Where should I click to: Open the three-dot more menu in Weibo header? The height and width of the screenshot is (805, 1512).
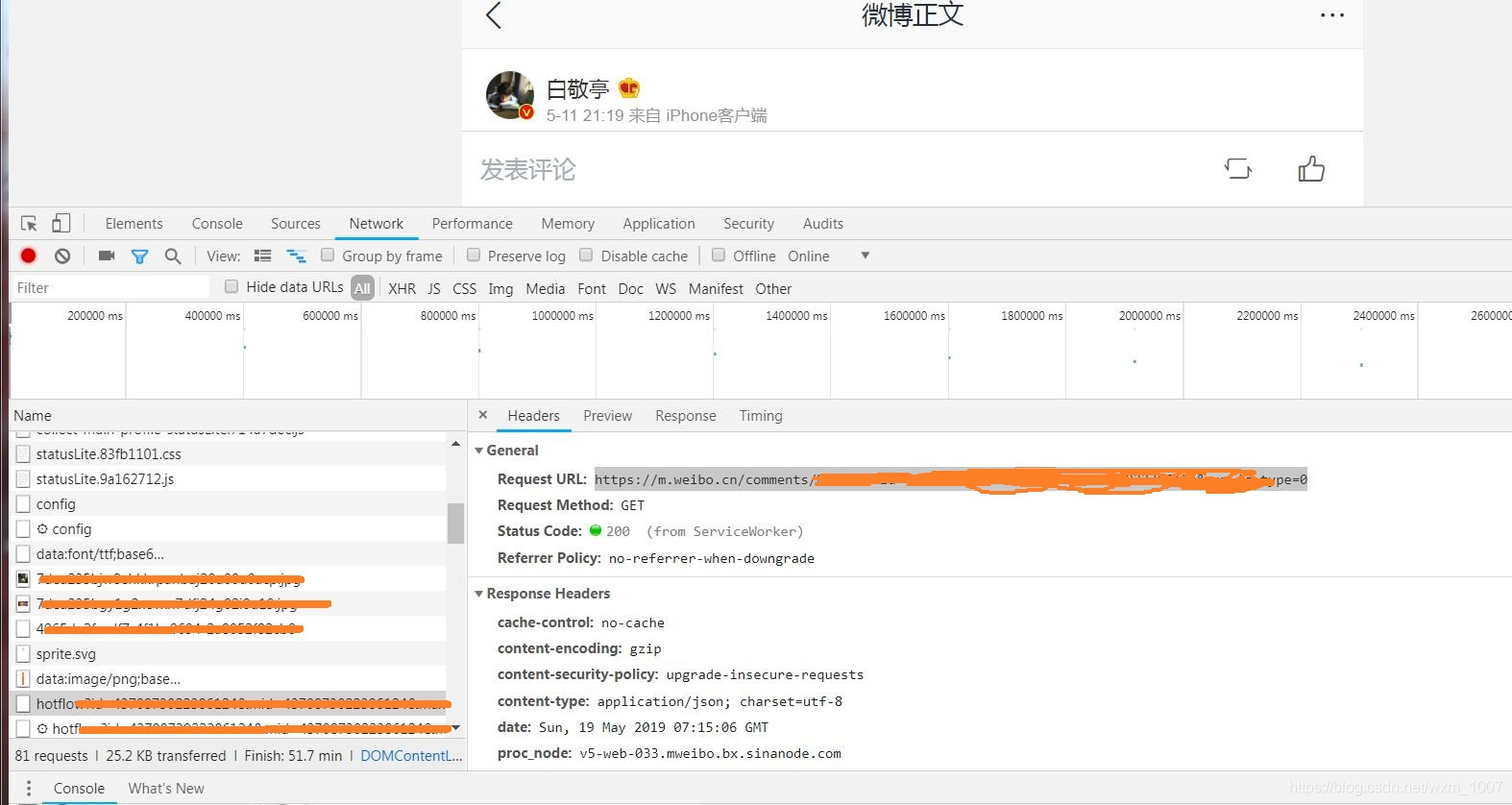(1332, 15)
